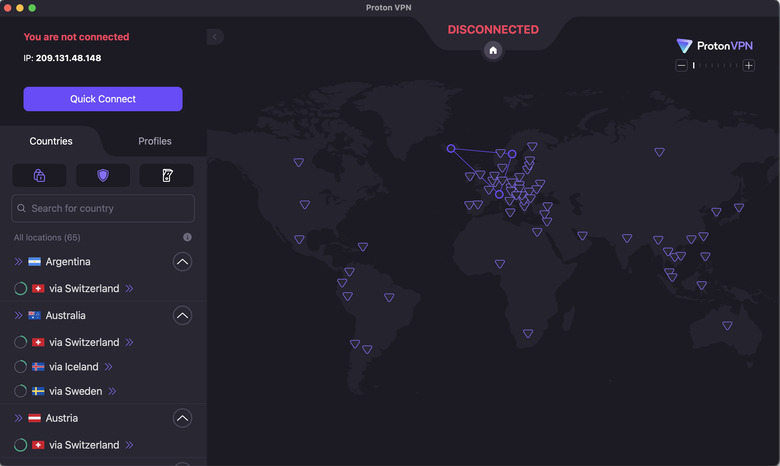Open the Profiles tab
Viewport: 780px width, 466px height.
pos(155,141)
